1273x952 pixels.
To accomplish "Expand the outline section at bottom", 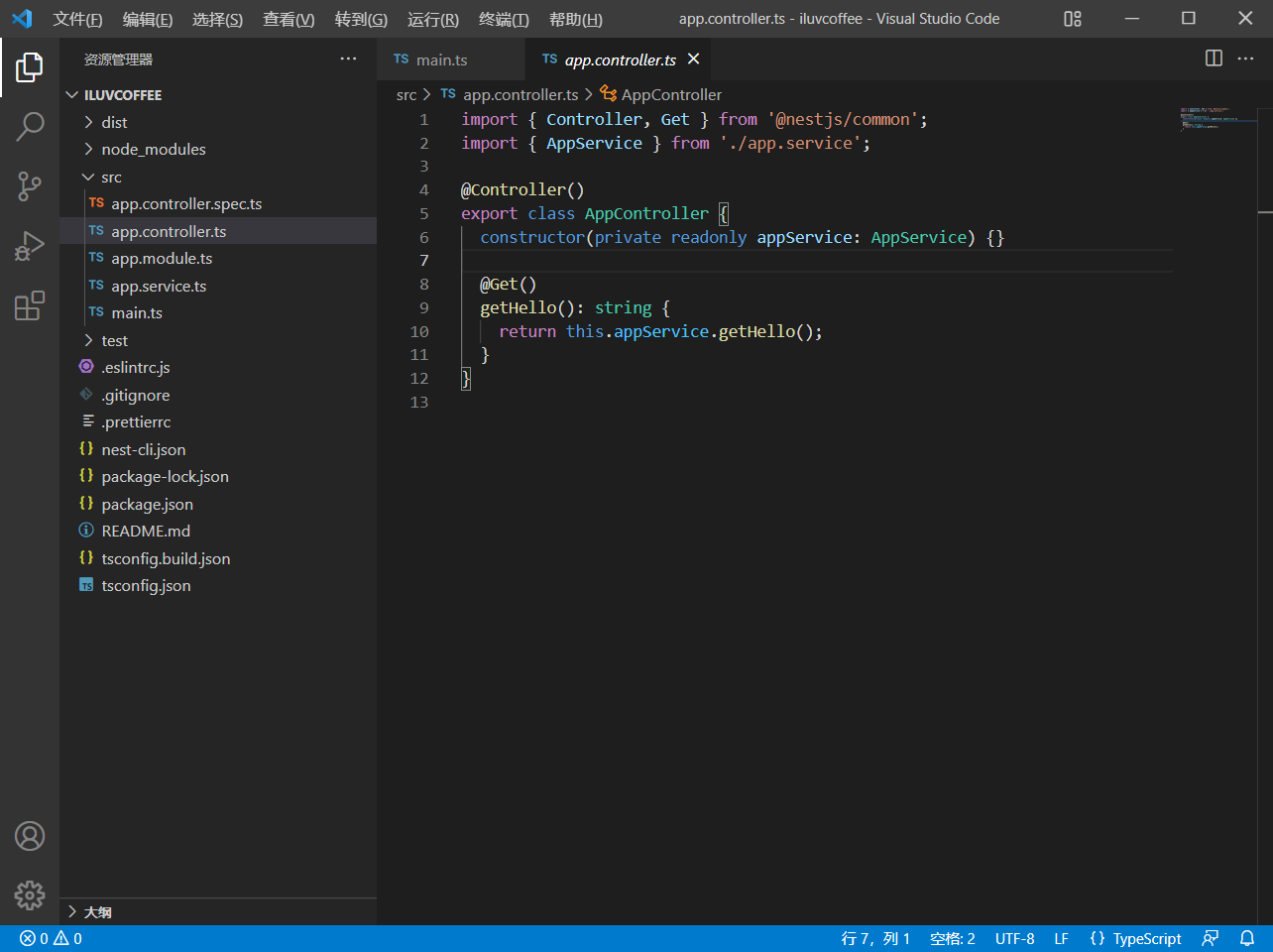I will [97, 912].
